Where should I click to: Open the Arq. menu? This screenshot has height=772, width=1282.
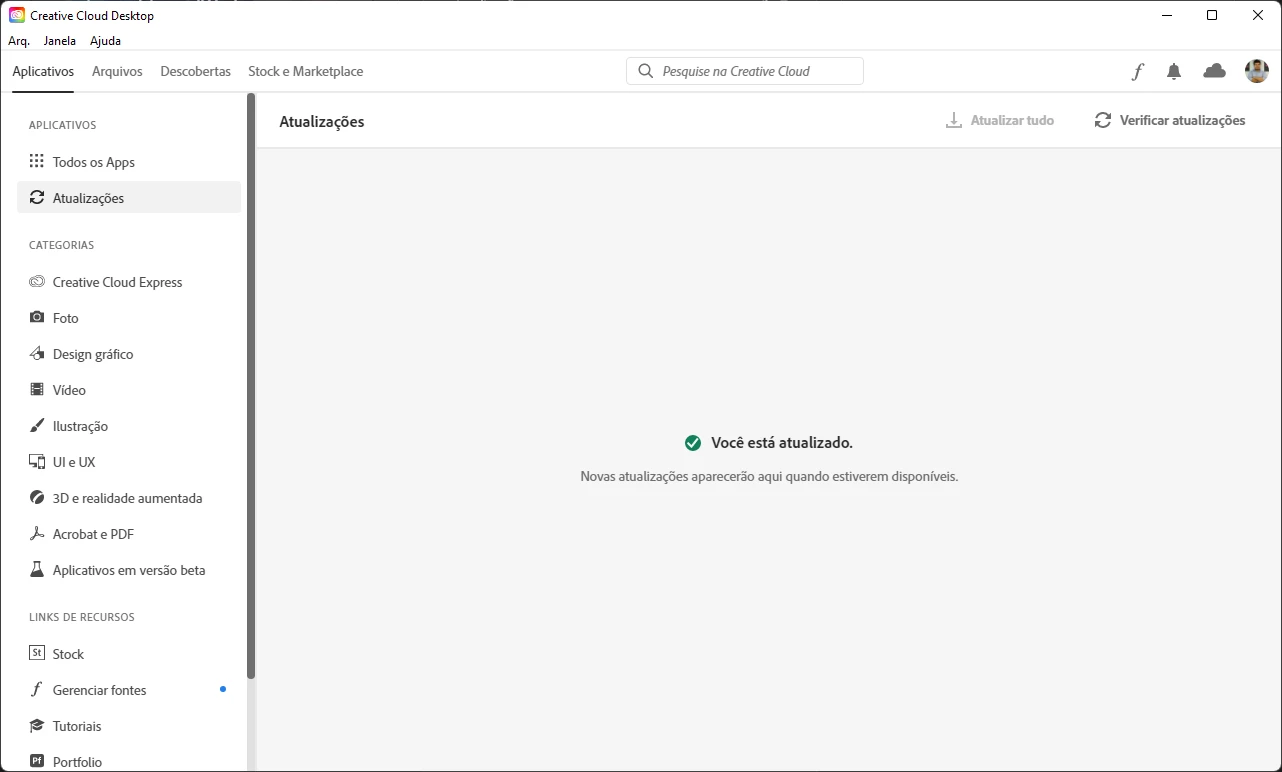click(x=19, y=41)
